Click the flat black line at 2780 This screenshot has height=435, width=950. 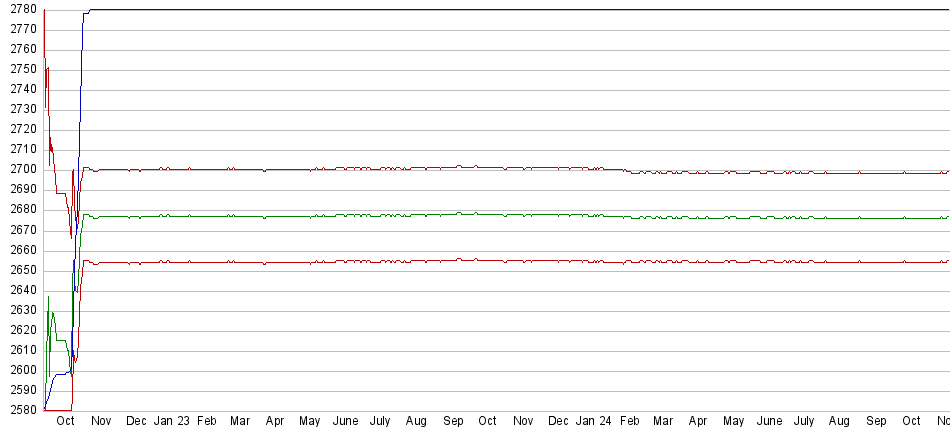point(500,10)
